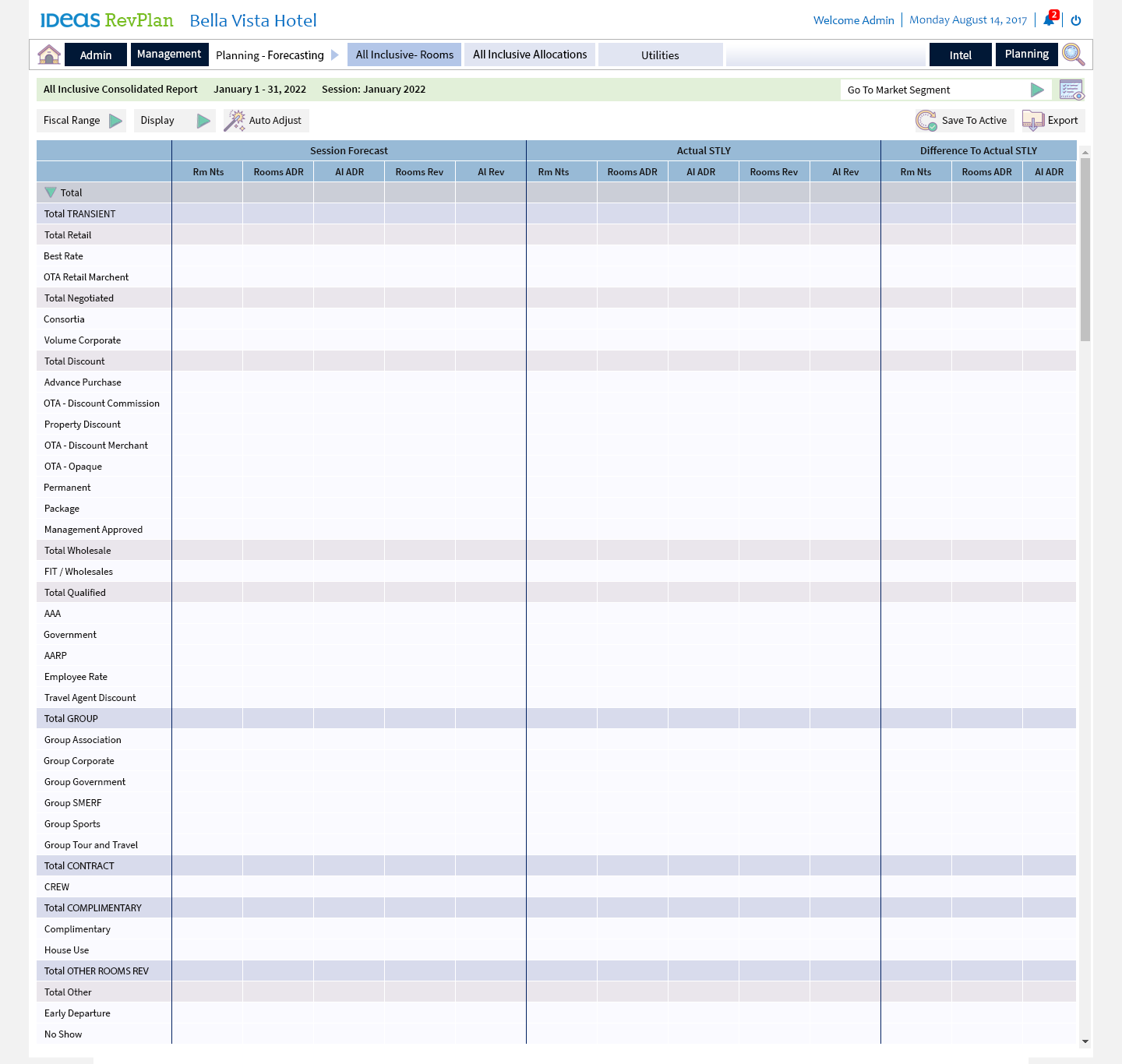Screen dimensions: 1122x1064
Task: Open the Planning button at top right
Action: [1026, 55]
